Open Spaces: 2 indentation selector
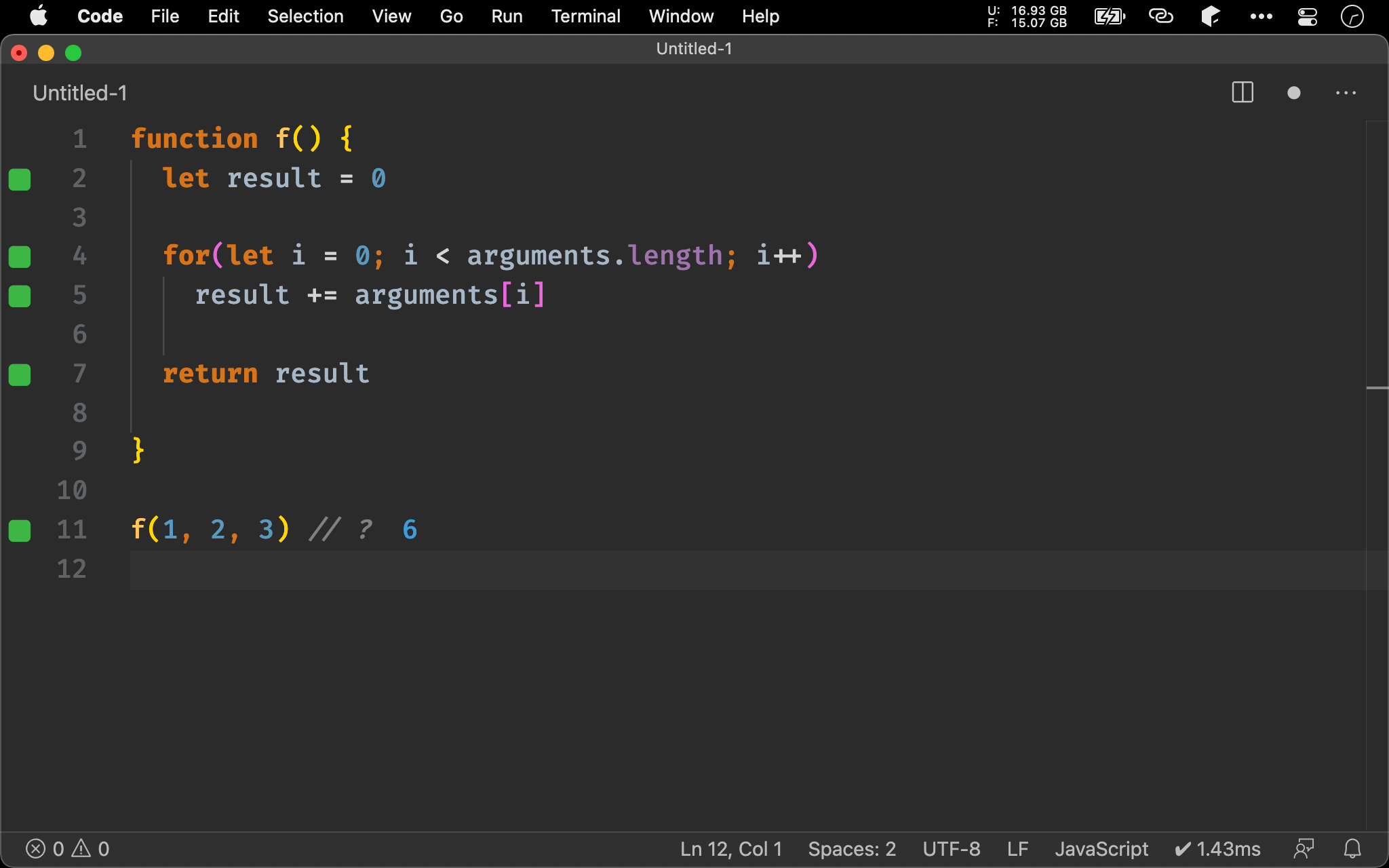 (851, 848)
